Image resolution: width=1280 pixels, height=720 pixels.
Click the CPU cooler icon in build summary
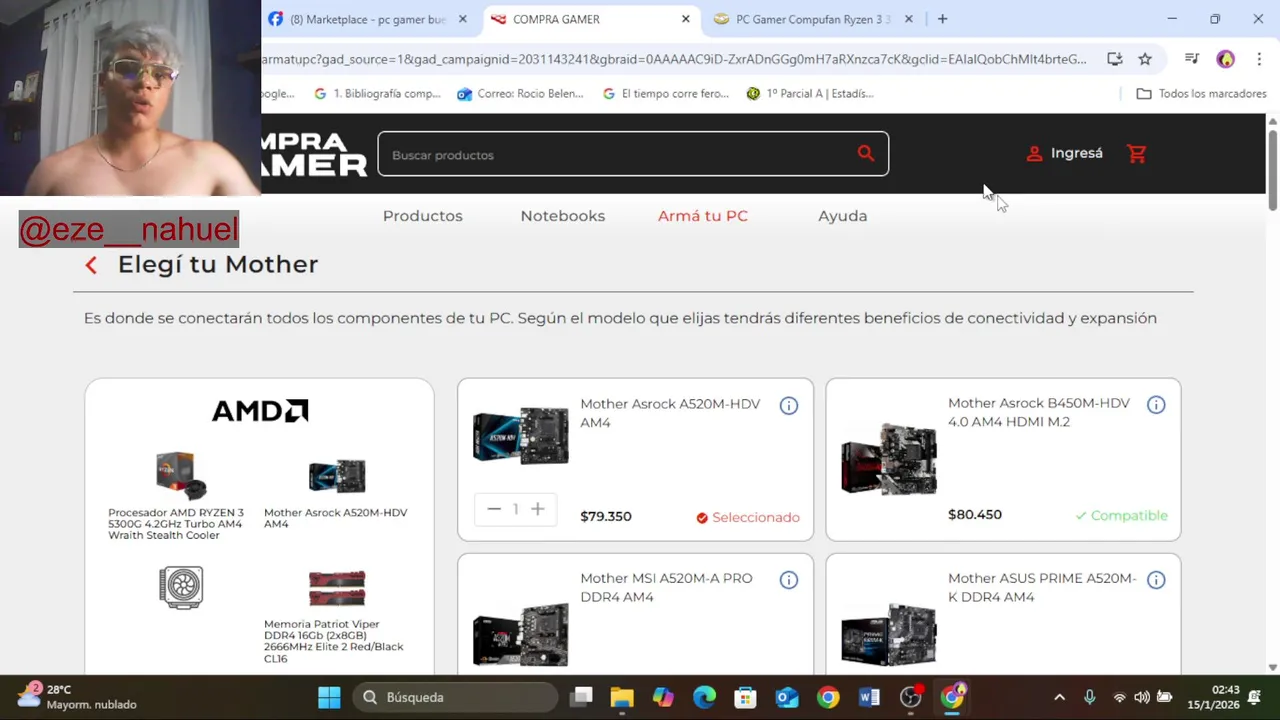pos(181,587)
